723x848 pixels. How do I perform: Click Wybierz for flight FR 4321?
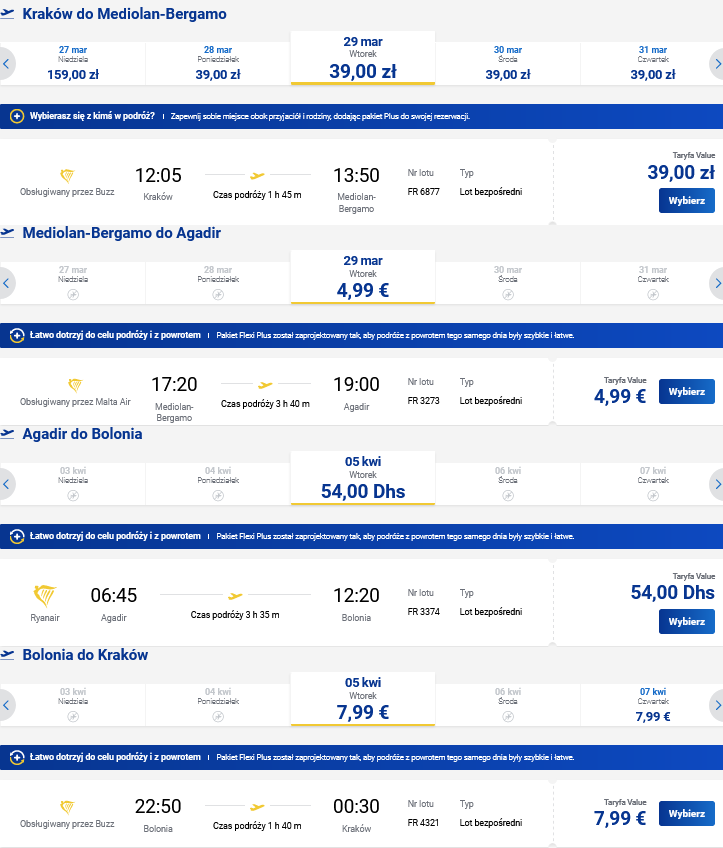(687, 813)
